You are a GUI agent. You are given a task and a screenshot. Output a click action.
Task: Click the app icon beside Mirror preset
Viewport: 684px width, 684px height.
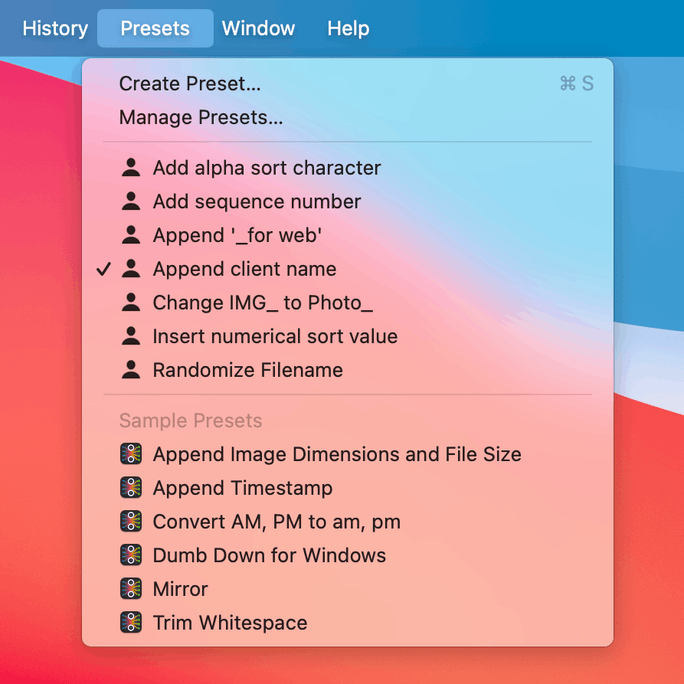click(x=131, y=589)
